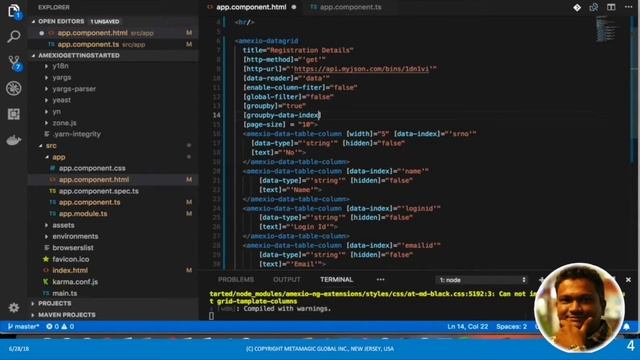The width and height of the screenshot is (640, 360).
Task: Click the '1 UNSAVED' badge in open editors
Action: (x=105, y=22)
